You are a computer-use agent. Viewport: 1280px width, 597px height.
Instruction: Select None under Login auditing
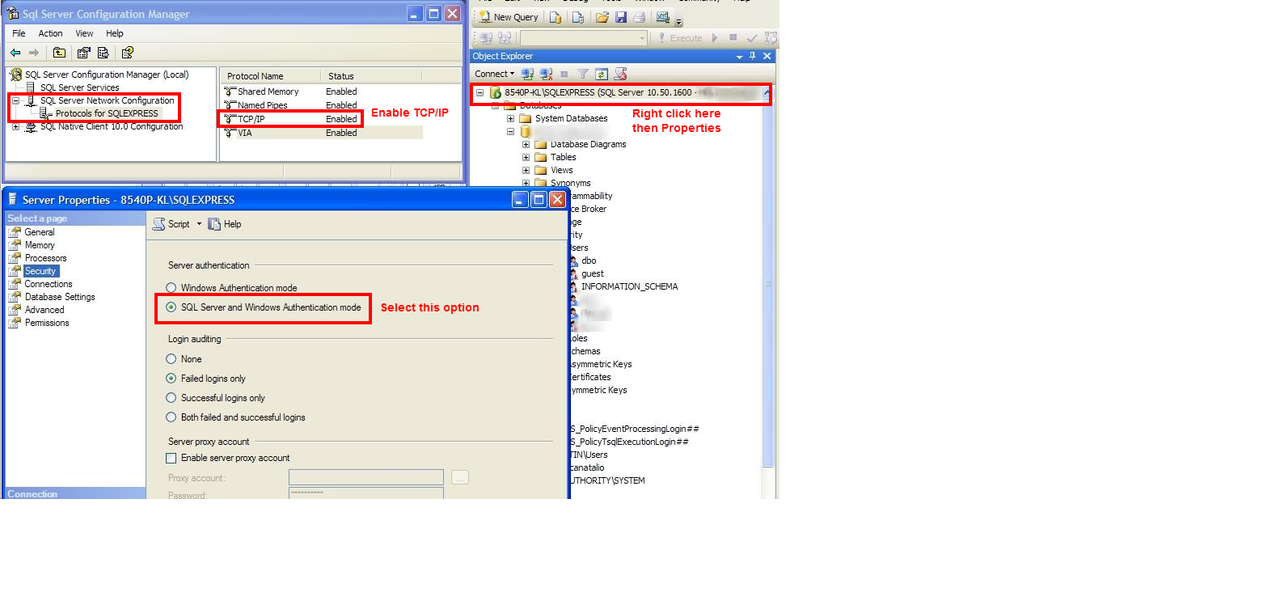(171, 359)
